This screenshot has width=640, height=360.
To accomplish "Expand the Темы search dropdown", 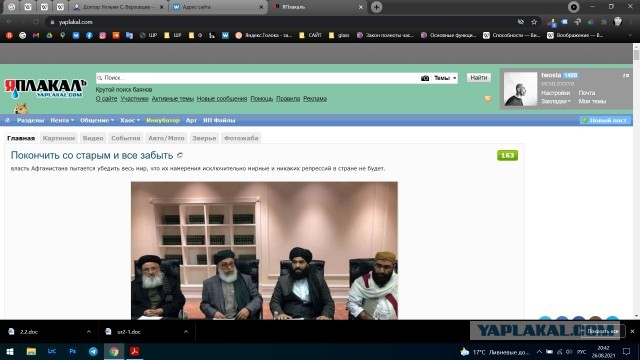I will pos(445,78).
